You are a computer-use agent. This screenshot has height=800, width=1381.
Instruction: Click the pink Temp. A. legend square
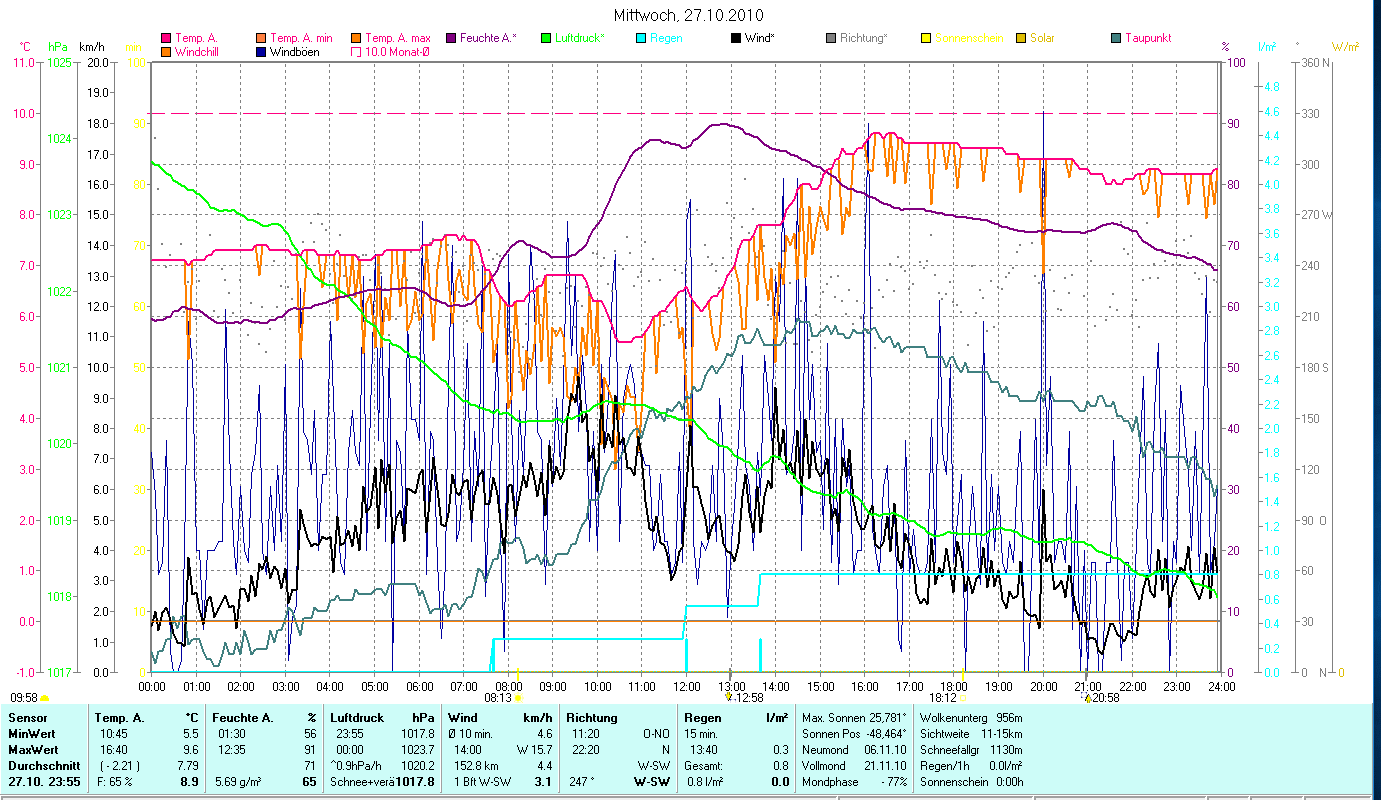pyautogui.click(x=166, y=38)
